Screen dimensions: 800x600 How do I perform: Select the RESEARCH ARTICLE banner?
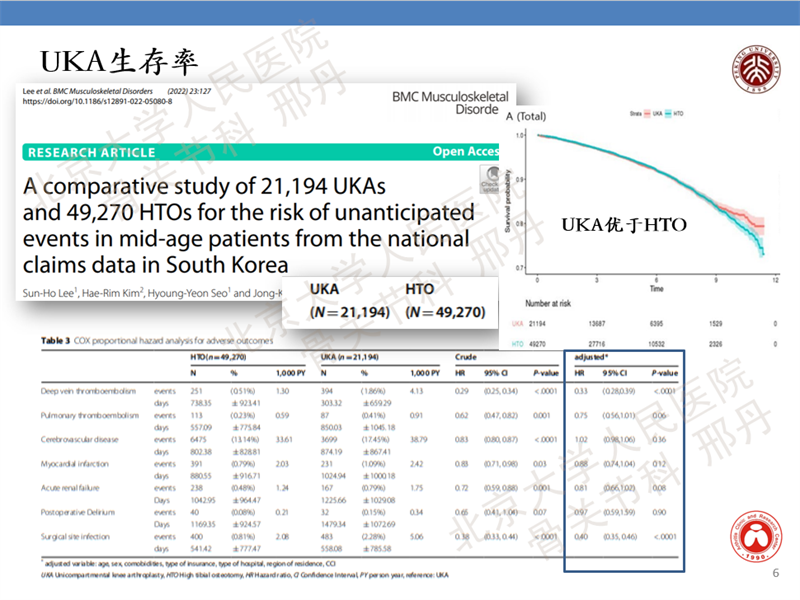92,153
